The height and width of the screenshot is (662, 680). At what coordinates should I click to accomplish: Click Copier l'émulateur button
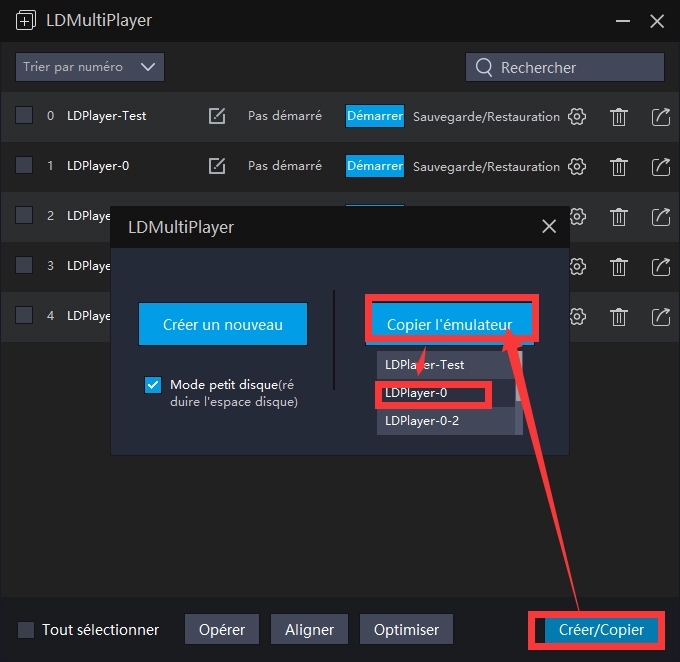(449, 324)
